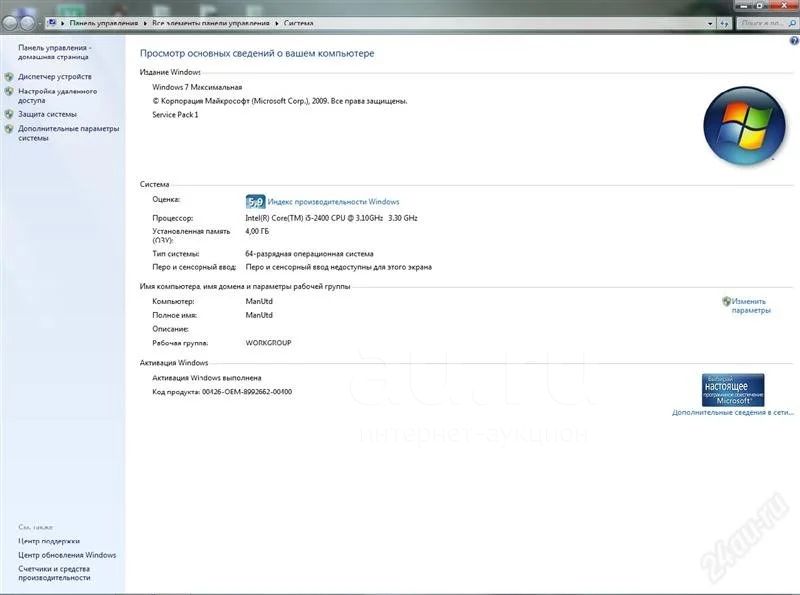
Task: Click the shield icon beside Защита системы
Action: pyautogui.click(x=9, y=114)
